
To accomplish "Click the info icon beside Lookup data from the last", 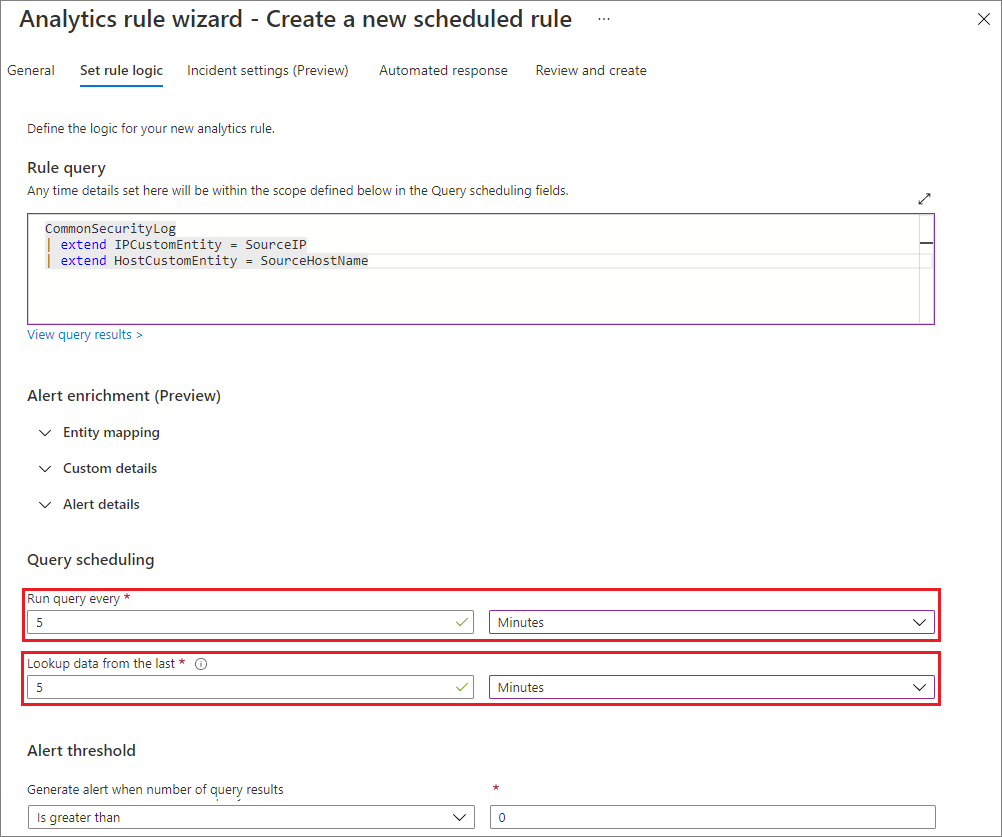I will [201, 663].
